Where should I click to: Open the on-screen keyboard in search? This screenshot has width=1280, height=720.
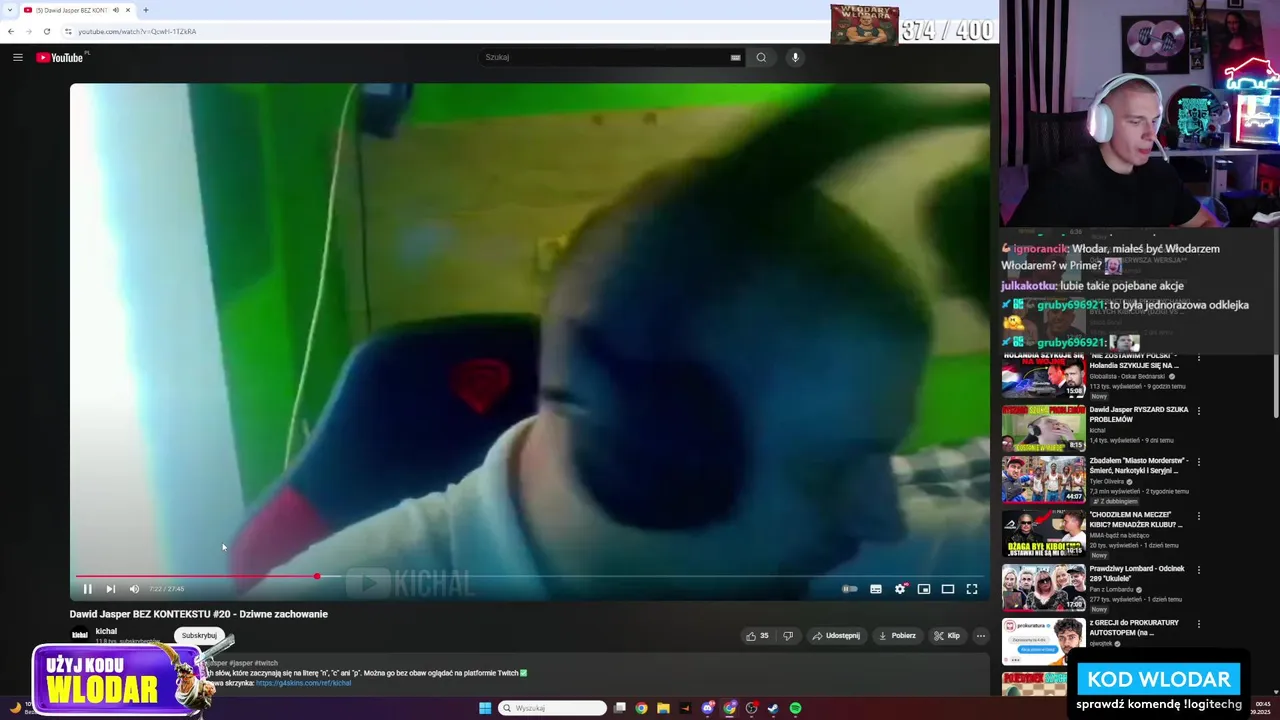tap(736, 57)
